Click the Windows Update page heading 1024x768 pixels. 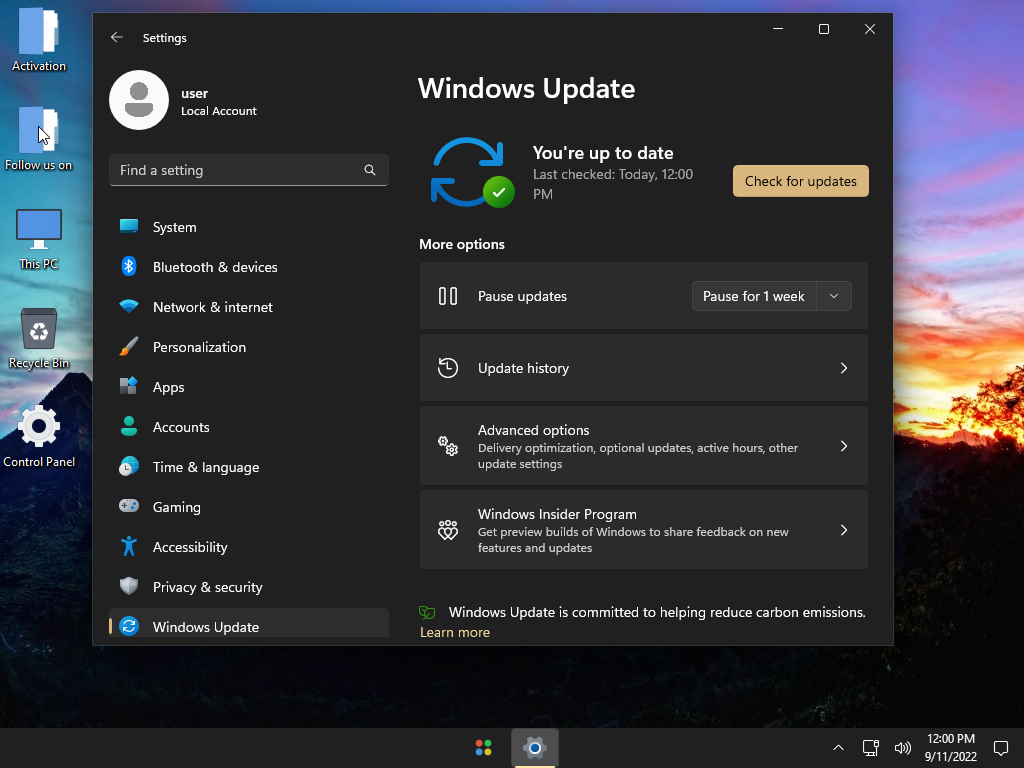coord(526,89)
